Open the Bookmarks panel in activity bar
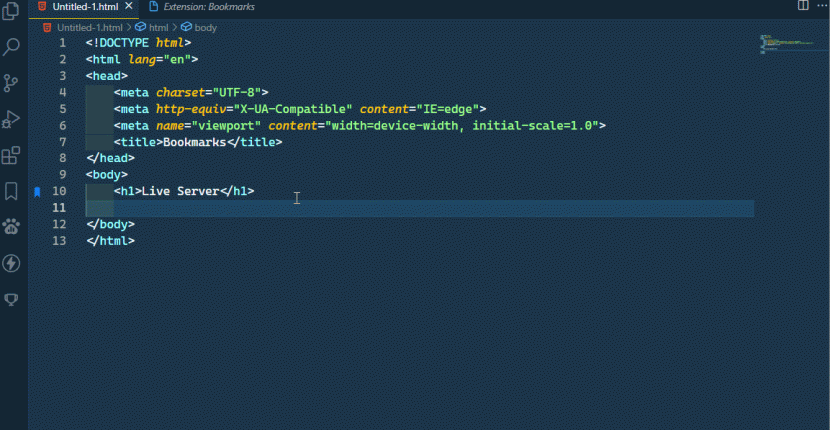The height and width of the screenshot is (430, 830). click(12, 190)
